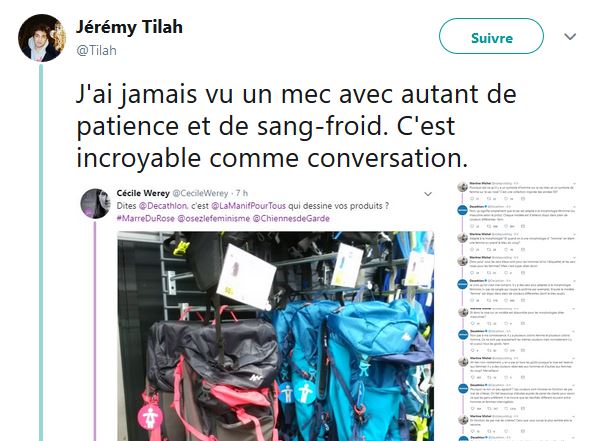Expand the quoted tweet's chevron options
Image resolution: width=589 pixels, height=441 pixels.
[428, 194]
